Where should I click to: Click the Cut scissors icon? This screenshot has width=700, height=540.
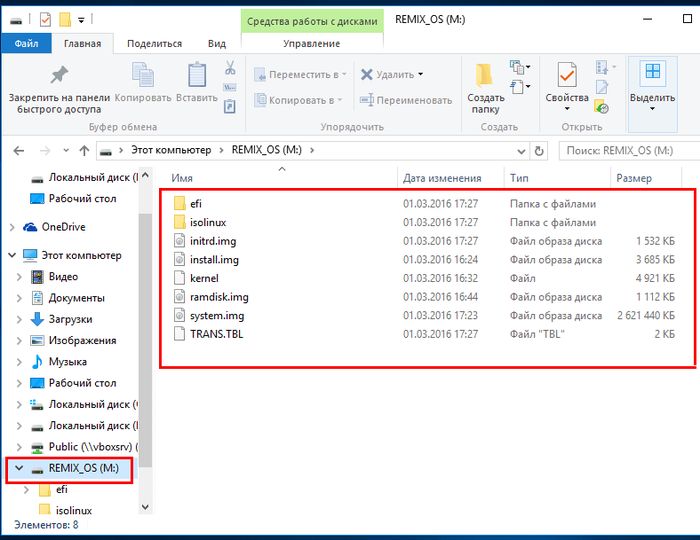click(x=230, y=68)
